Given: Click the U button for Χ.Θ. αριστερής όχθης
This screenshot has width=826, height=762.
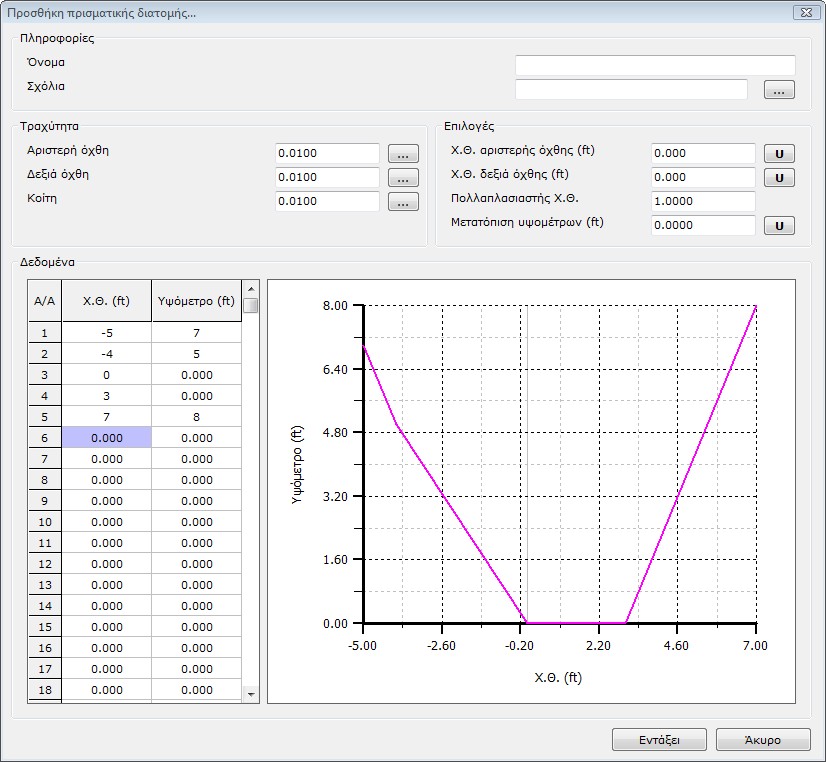Looking at the screenshot, I should pyautogui.click(x=779, y=154).
